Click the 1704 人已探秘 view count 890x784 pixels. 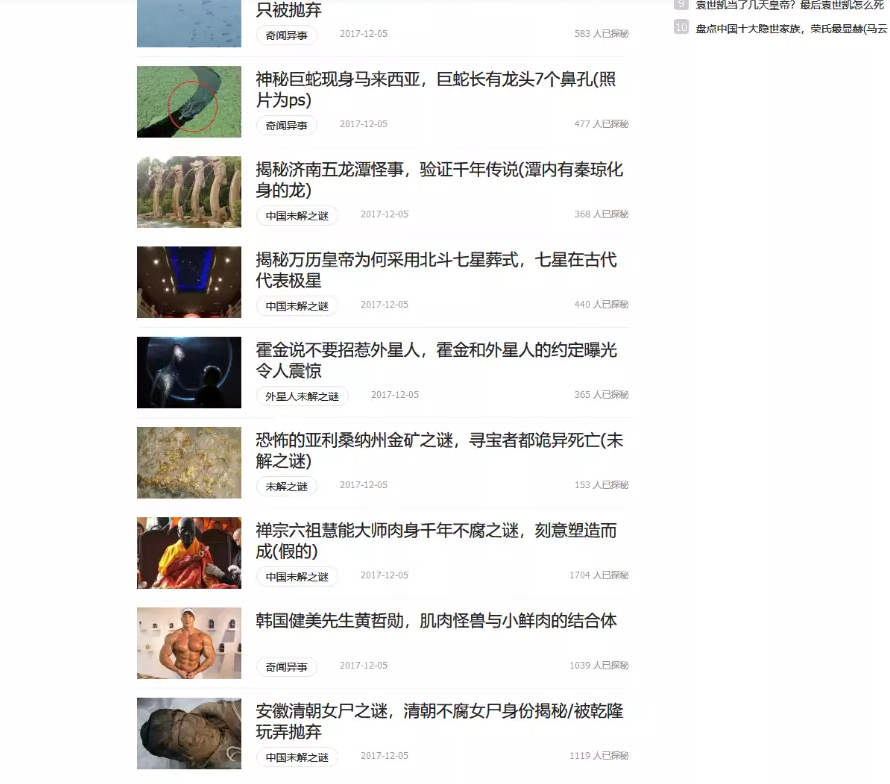click(x=599, y=575)
